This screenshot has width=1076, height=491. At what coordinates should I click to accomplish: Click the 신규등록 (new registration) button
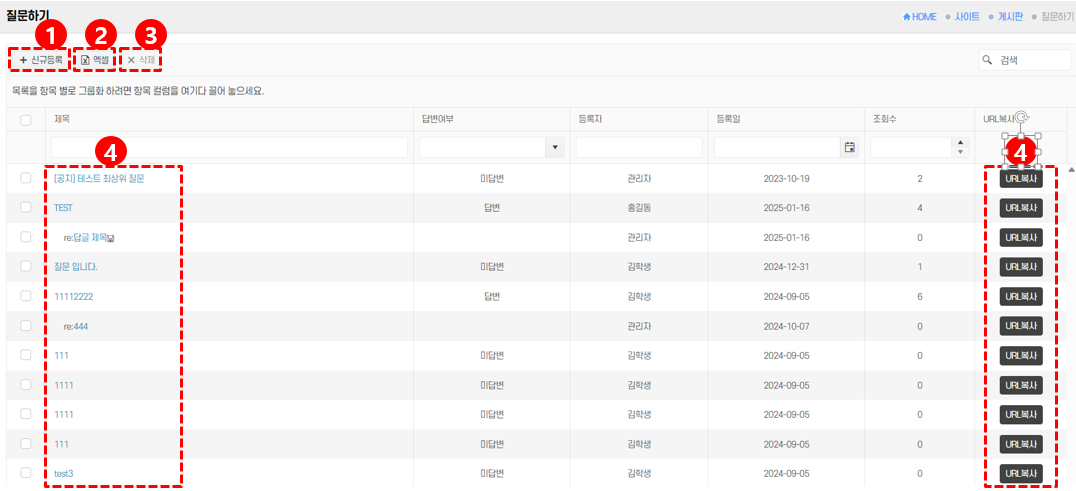point(41,61)
